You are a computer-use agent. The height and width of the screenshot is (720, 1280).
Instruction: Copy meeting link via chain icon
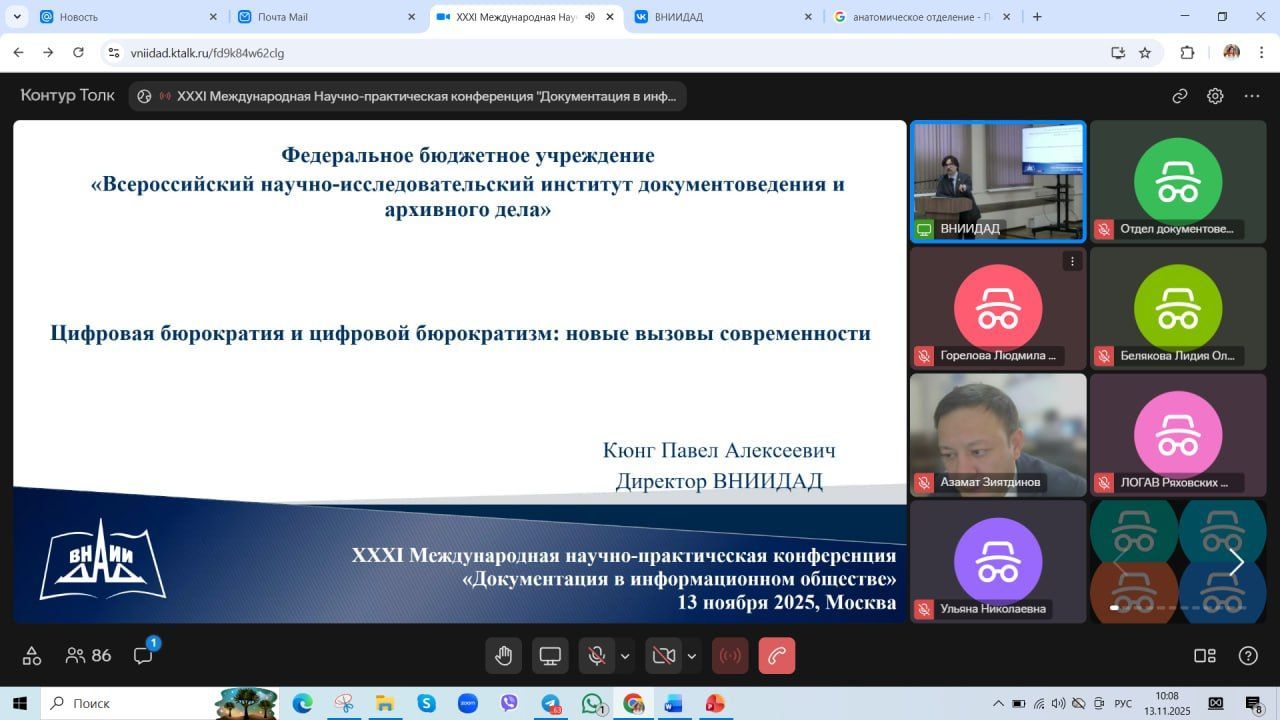click(x=1180, y=96)
